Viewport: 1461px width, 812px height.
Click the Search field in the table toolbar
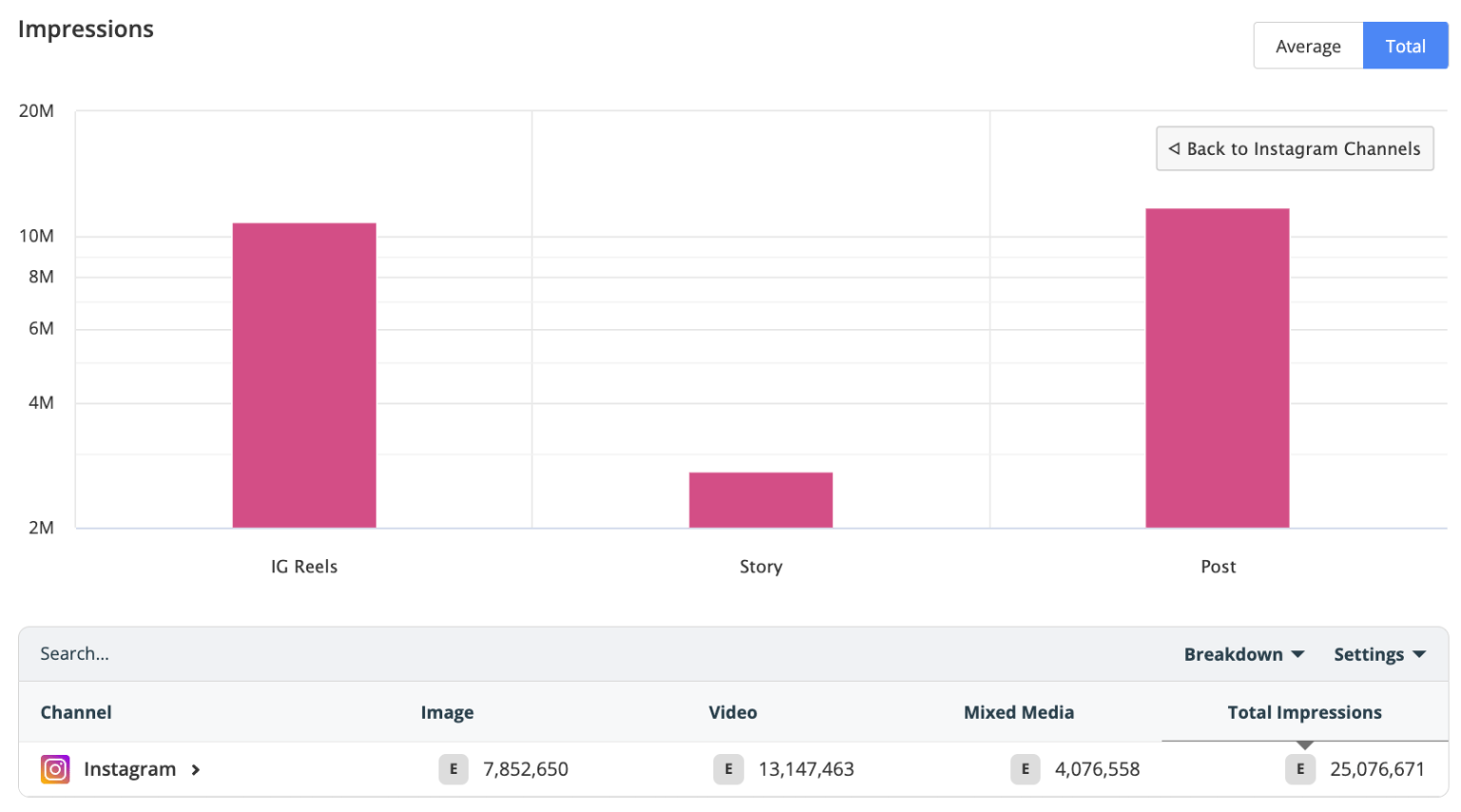76,654
